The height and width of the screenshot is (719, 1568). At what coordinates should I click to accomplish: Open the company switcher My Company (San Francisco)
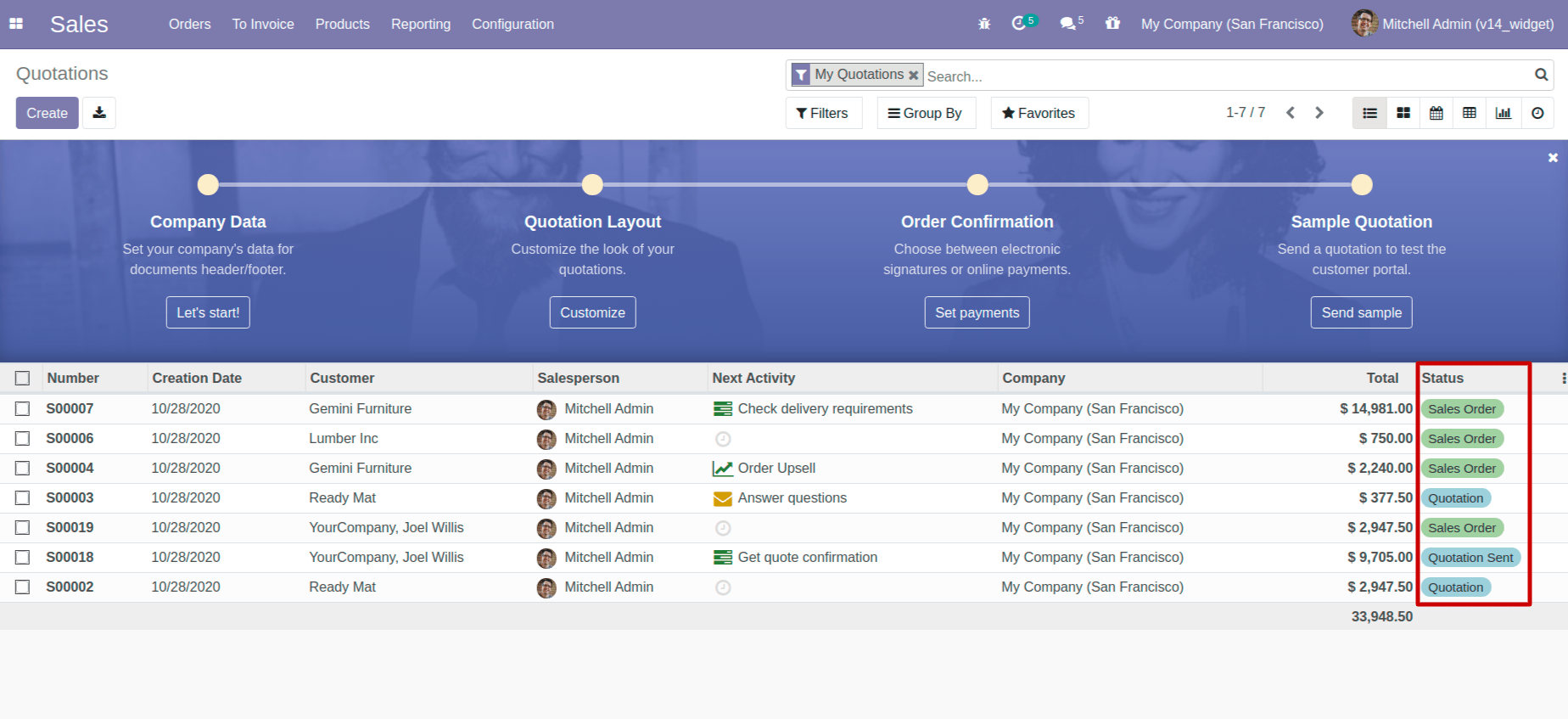pyautogui.click(x=1232, y=24)
